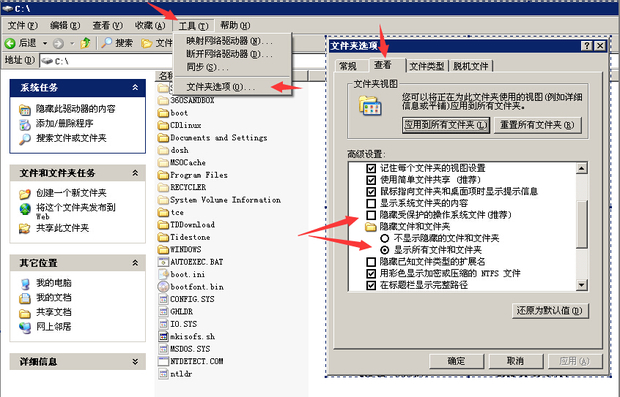Select System Volume Information folder icon
The width and height of the screenshot is (620, 397).
pos(163,200)
